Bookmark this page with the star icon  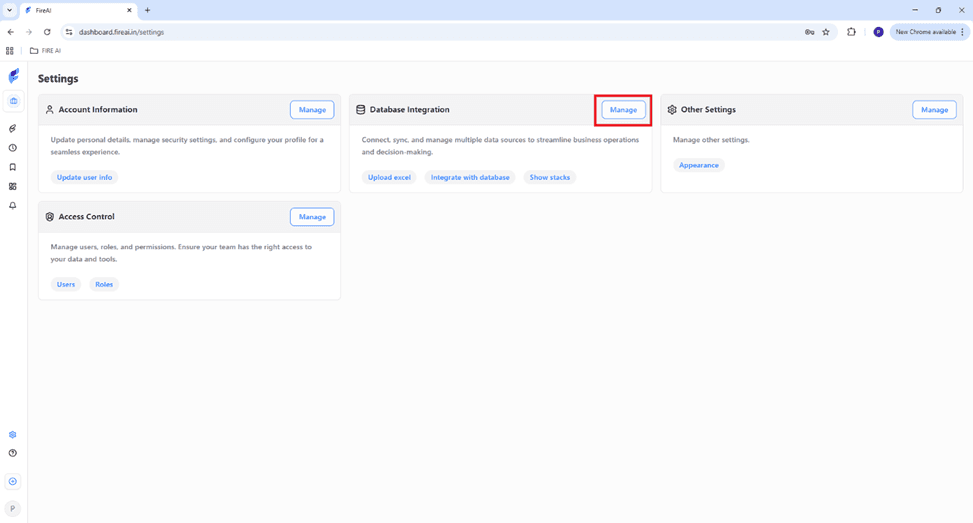pos(826,32)
